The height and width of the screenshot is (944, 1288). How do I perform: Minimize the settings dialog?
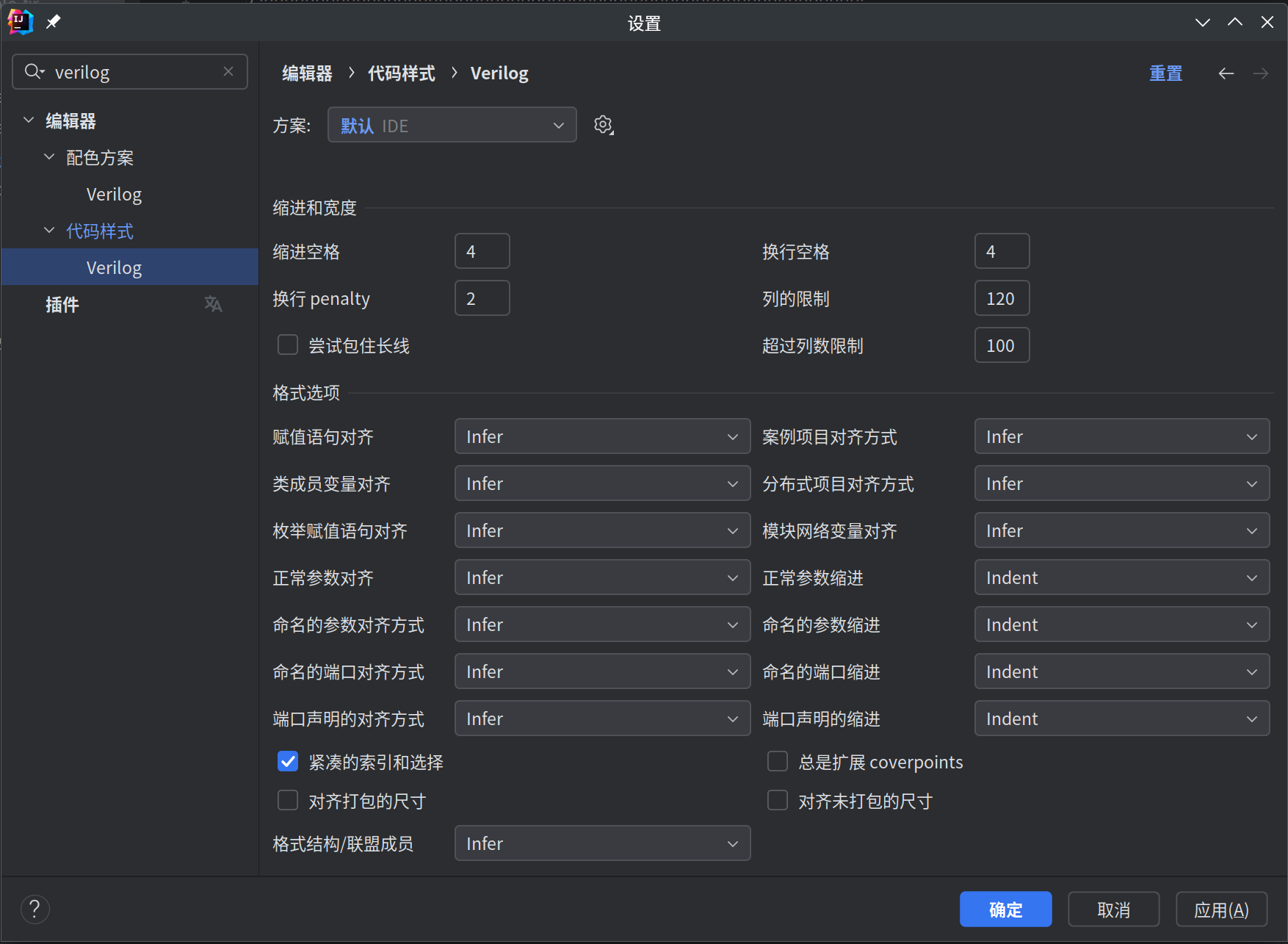[x=1203, y=23]
